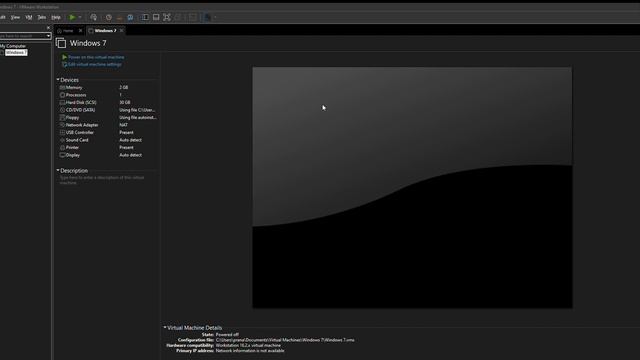Click the configuration file path text
Image resolution: width=640 pixels, height=360 pixels.
(x=285, y=340)
